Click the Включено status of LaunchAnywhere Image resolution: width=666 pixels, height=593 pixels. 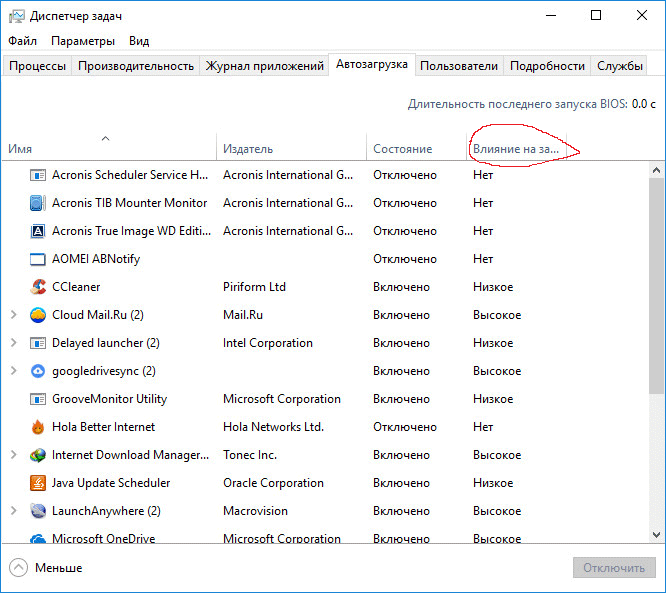coord(401,511)
